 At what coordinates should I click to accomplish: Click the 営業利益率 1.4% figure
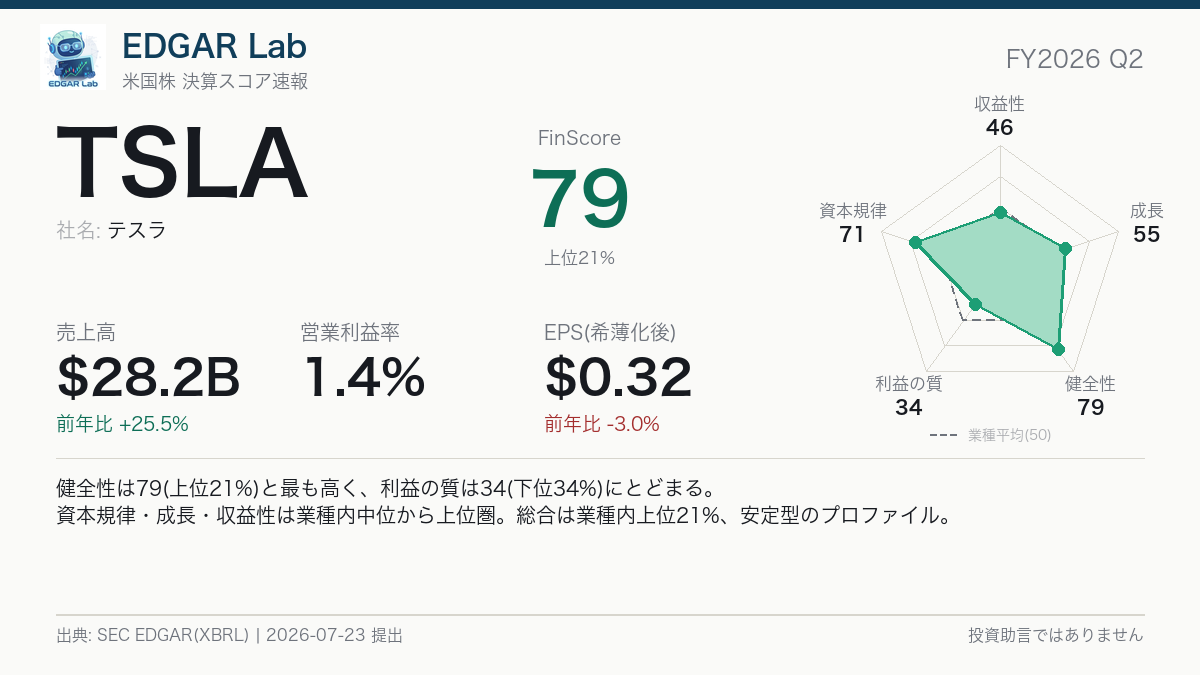click(364, 377)
